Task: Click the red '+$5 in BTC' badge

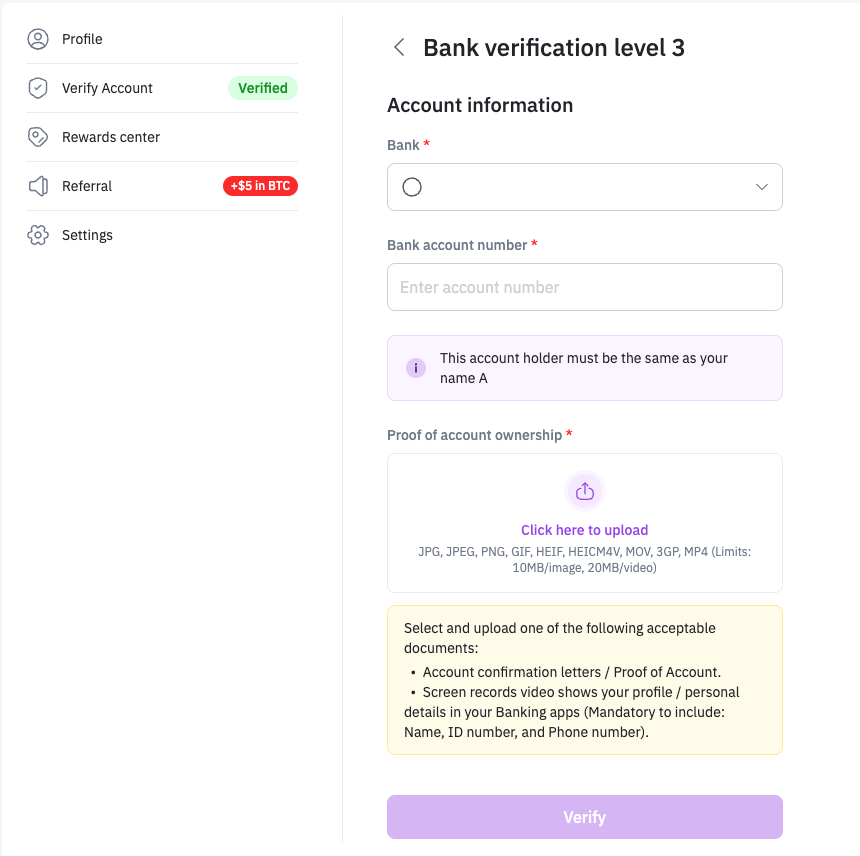Action: tap(260, 186)
